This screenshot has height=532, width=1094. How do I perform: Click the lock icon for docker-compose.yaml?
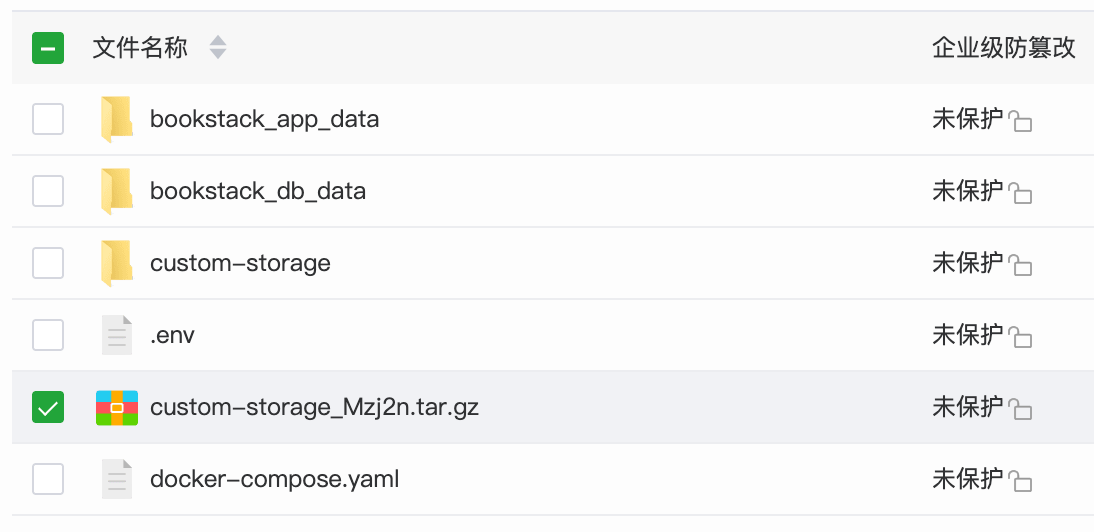[1020, 481]
